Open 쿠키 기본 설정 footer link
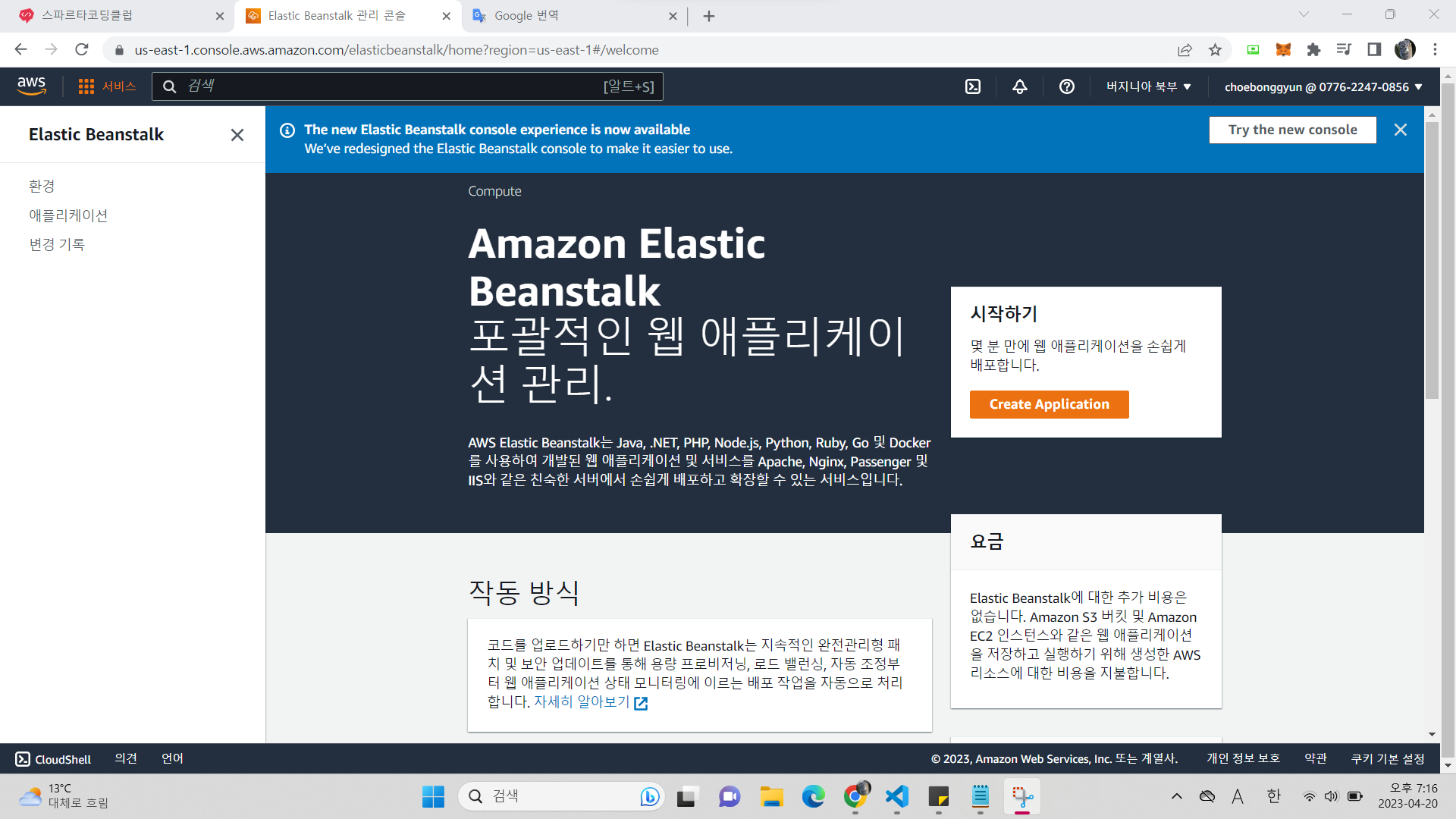 pyautogui.click(x=1388, y=759)
